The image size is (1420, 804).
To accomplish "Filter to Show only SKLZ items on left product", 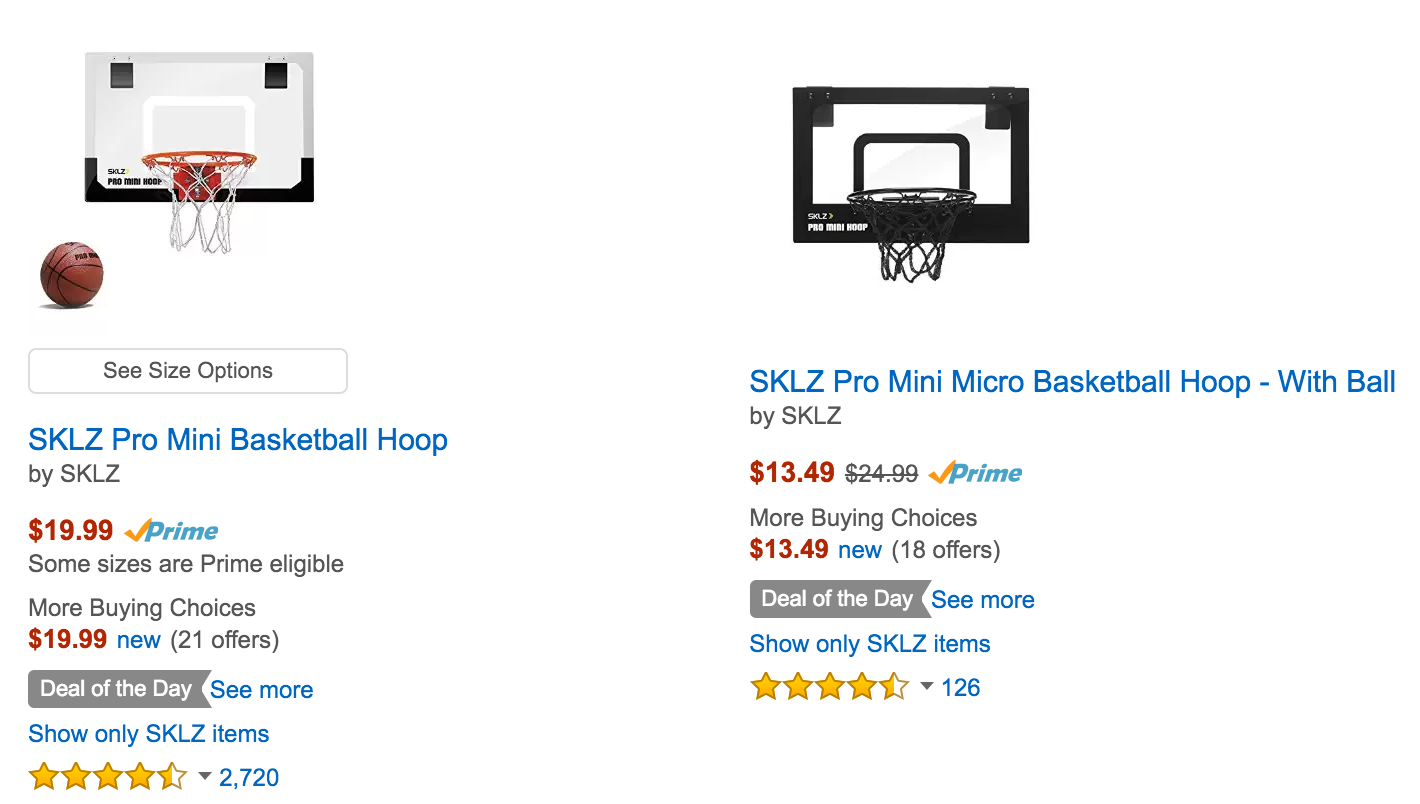I will 148,733.
